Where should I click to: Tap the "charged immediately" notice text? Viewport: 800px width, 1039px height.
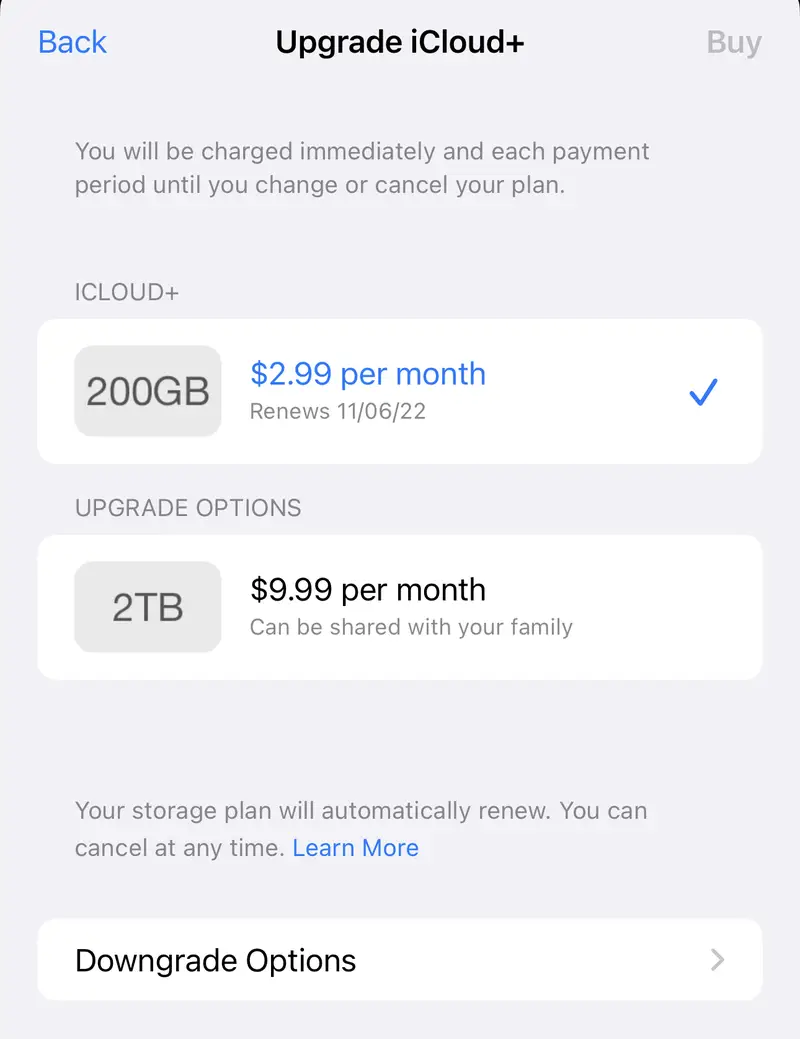[362, 152]
